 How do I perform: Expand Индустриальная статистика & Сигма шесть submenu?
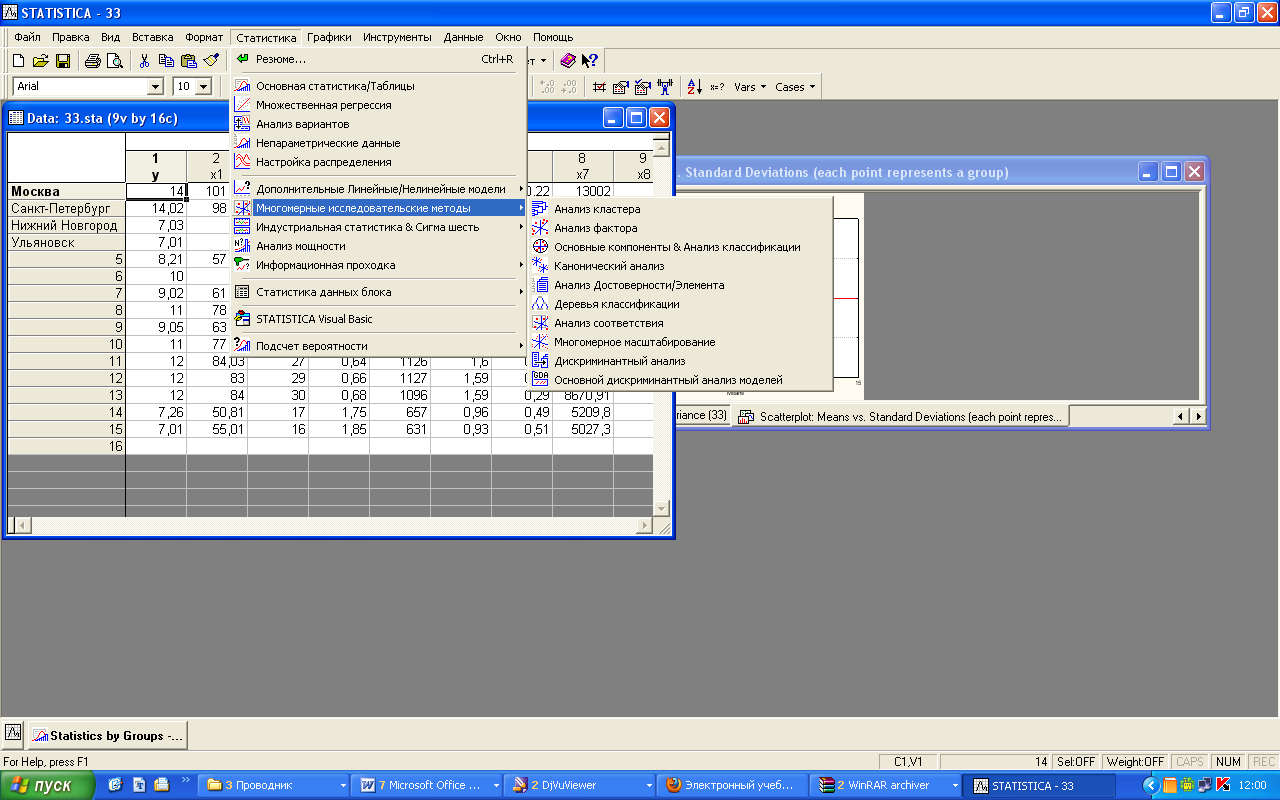pyautogui.click(x=379, y=227)
